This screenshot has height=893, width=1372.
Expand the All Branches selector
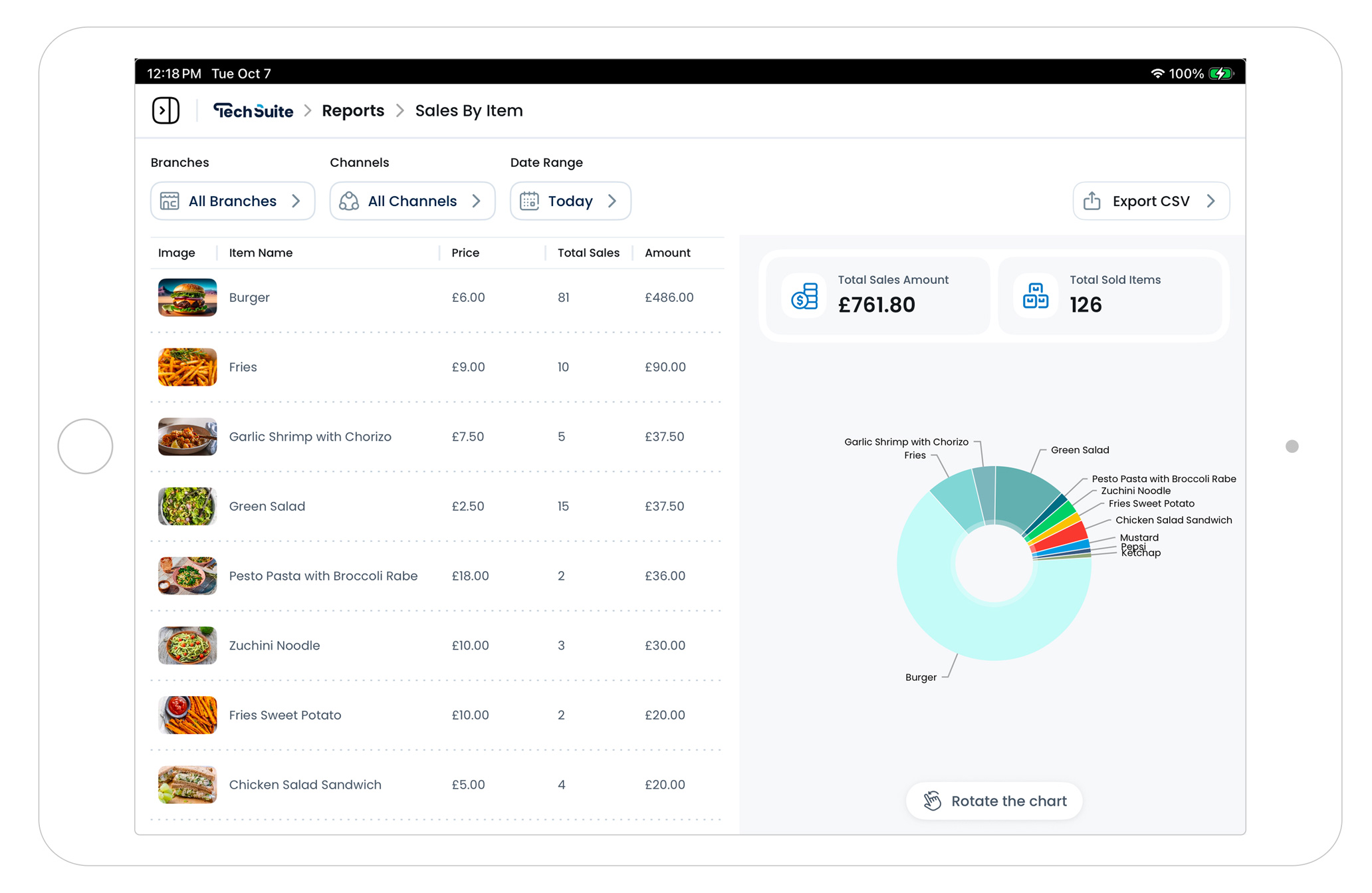pos(232,201)
